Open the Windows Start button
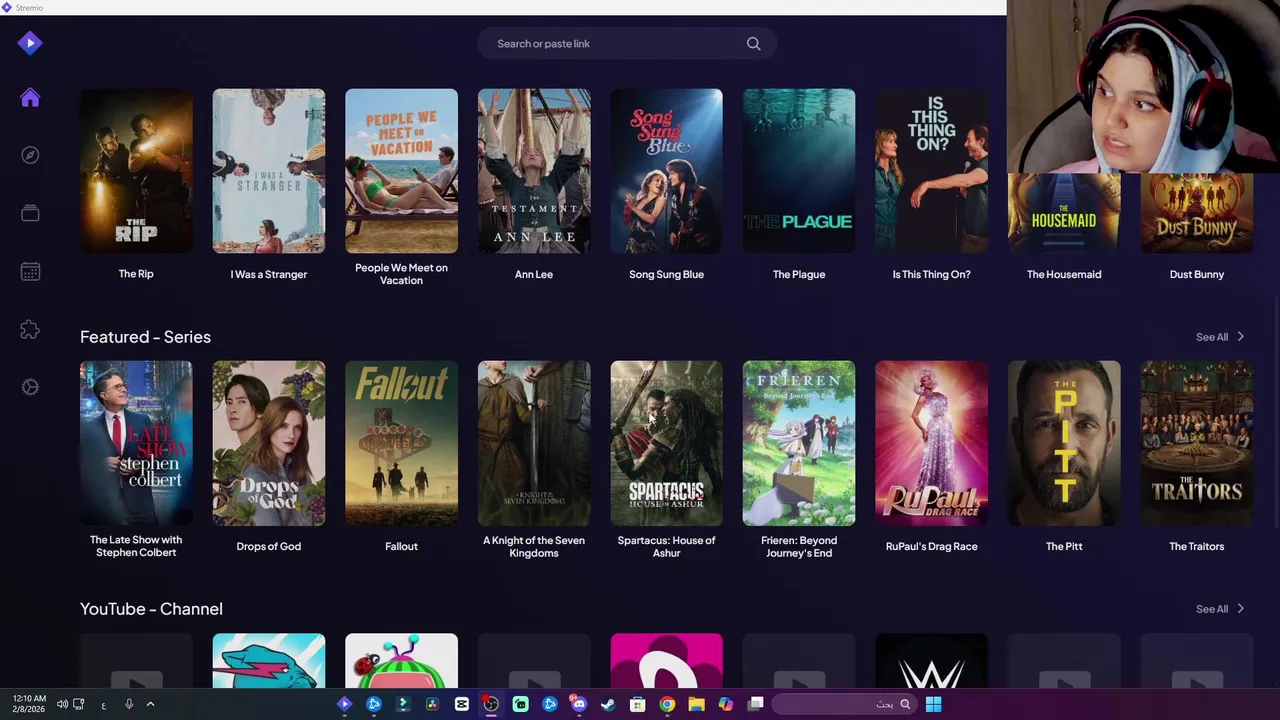This screenshot has width=1280, height=720. (x=933, y=704)
